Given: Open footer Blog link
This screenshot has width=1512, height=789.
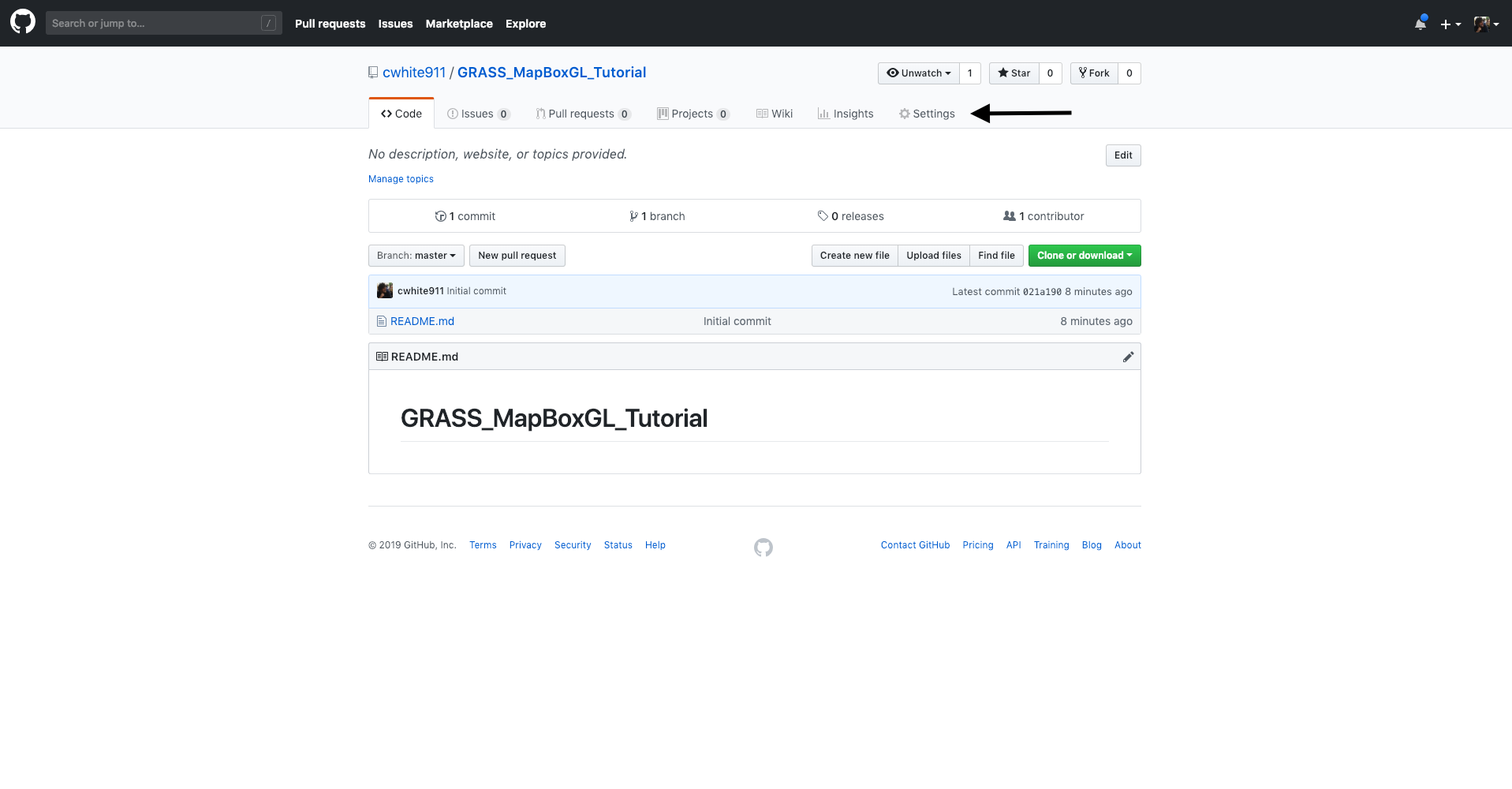Looking at the screenshot, I should click(1092, 545).
